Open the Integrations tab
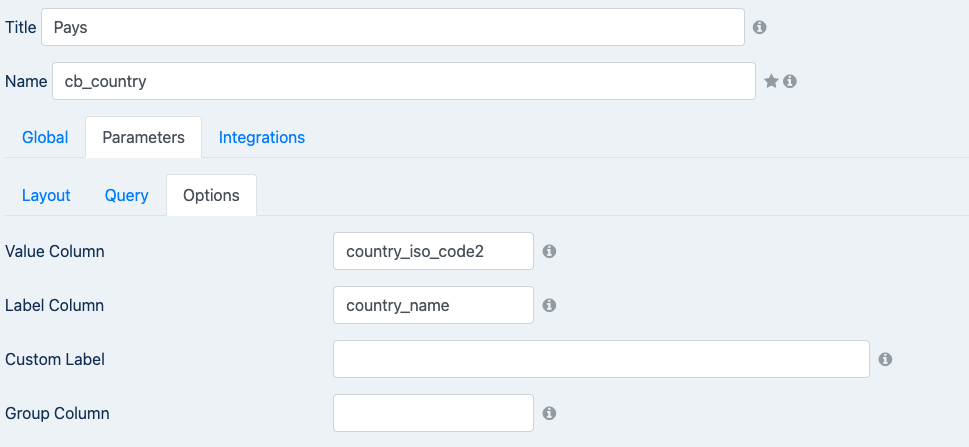The width and height of the screenshot is (969, 447). tap(262, 137)
